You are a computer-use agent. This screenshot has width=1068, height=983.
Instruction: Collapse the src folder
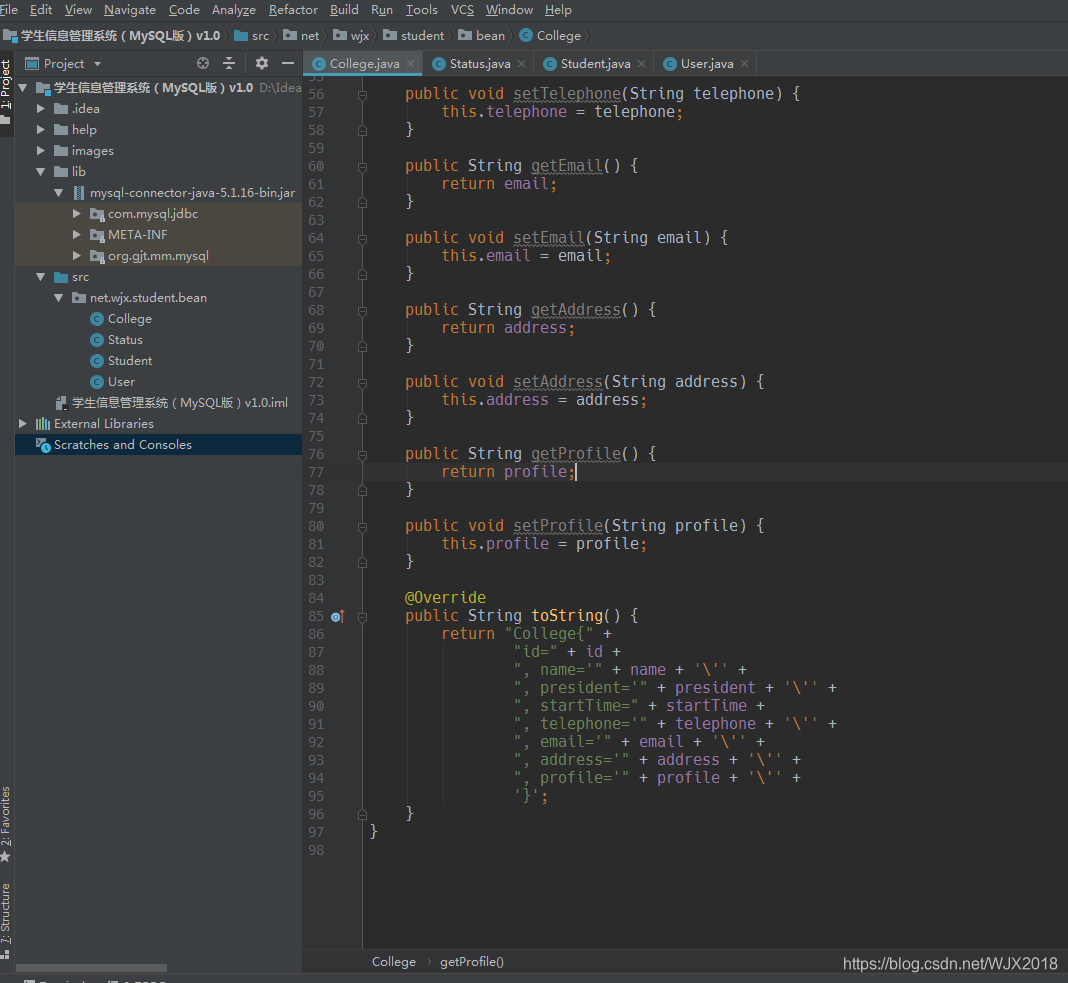tap(41, 277)
